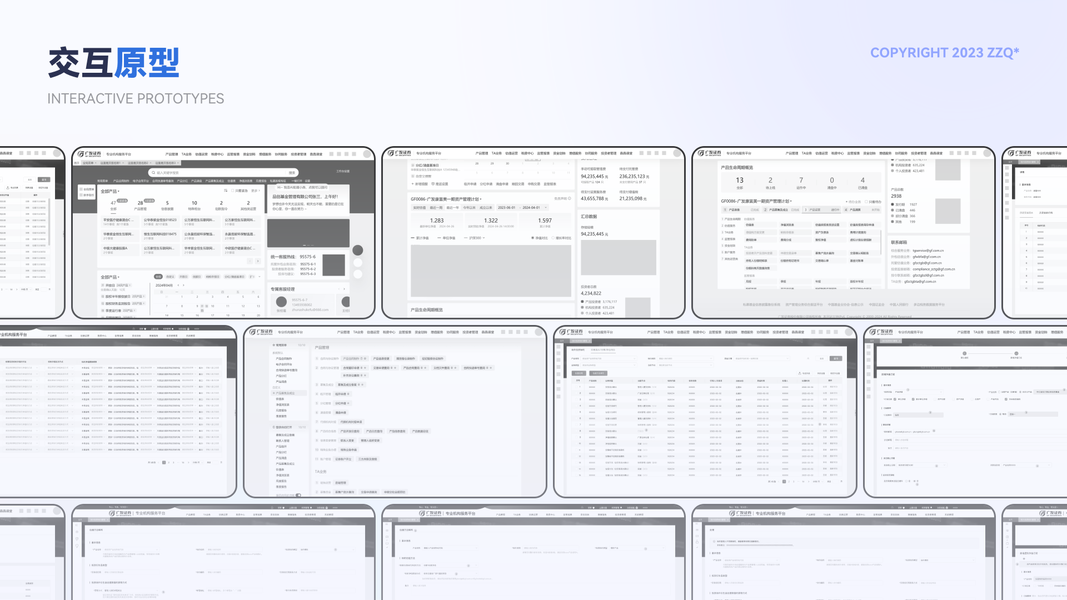The height and width of the screenshot is (600, 1067).
Task: Open the tgservice@gf.com.cn email link
Action: (x=927, y=250)
